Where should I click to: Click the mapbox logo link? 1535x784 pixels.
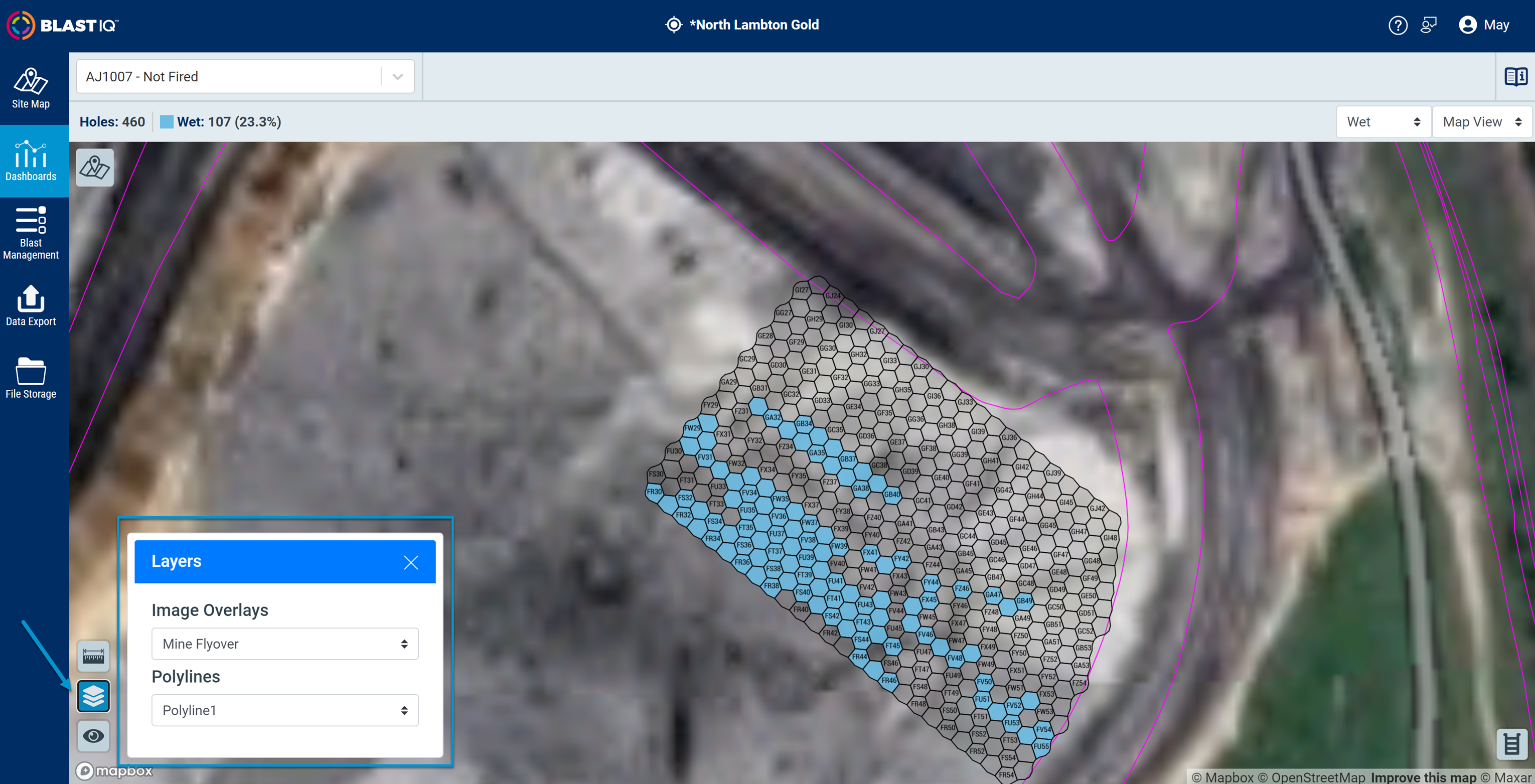[x=114, y=771]
